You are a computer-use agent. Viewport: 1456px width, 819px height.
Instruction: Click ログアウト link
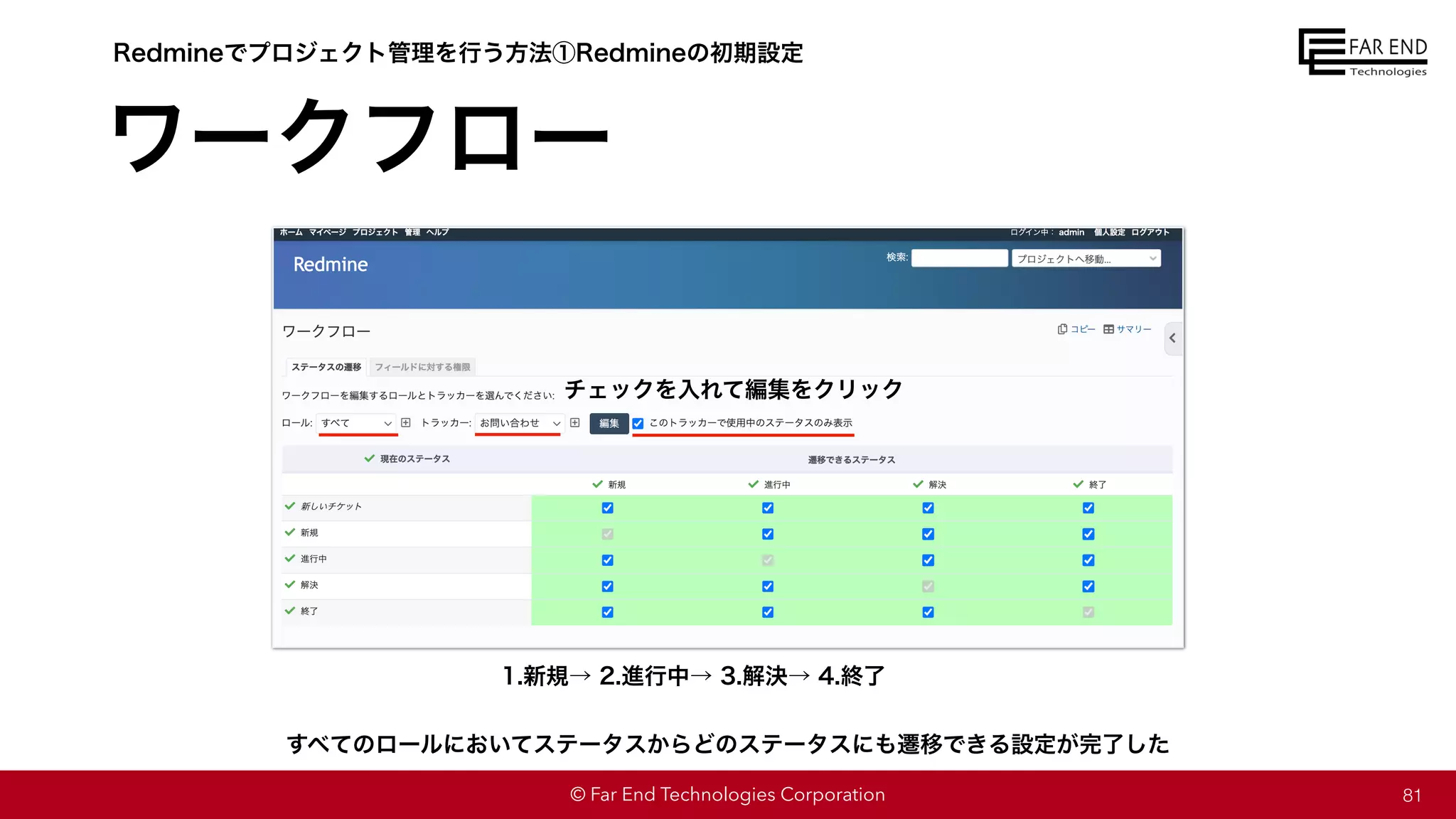pyautogui.click(x=1150, y=232)
